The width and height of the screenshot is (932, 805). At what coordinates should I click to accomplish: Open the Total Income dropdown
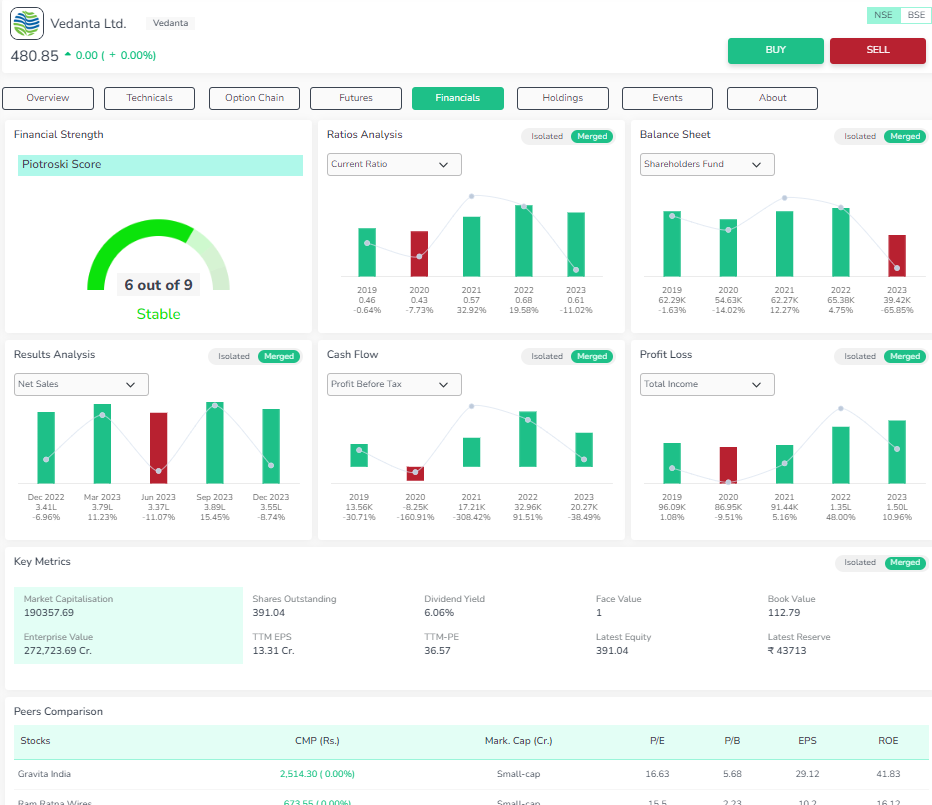706,384
